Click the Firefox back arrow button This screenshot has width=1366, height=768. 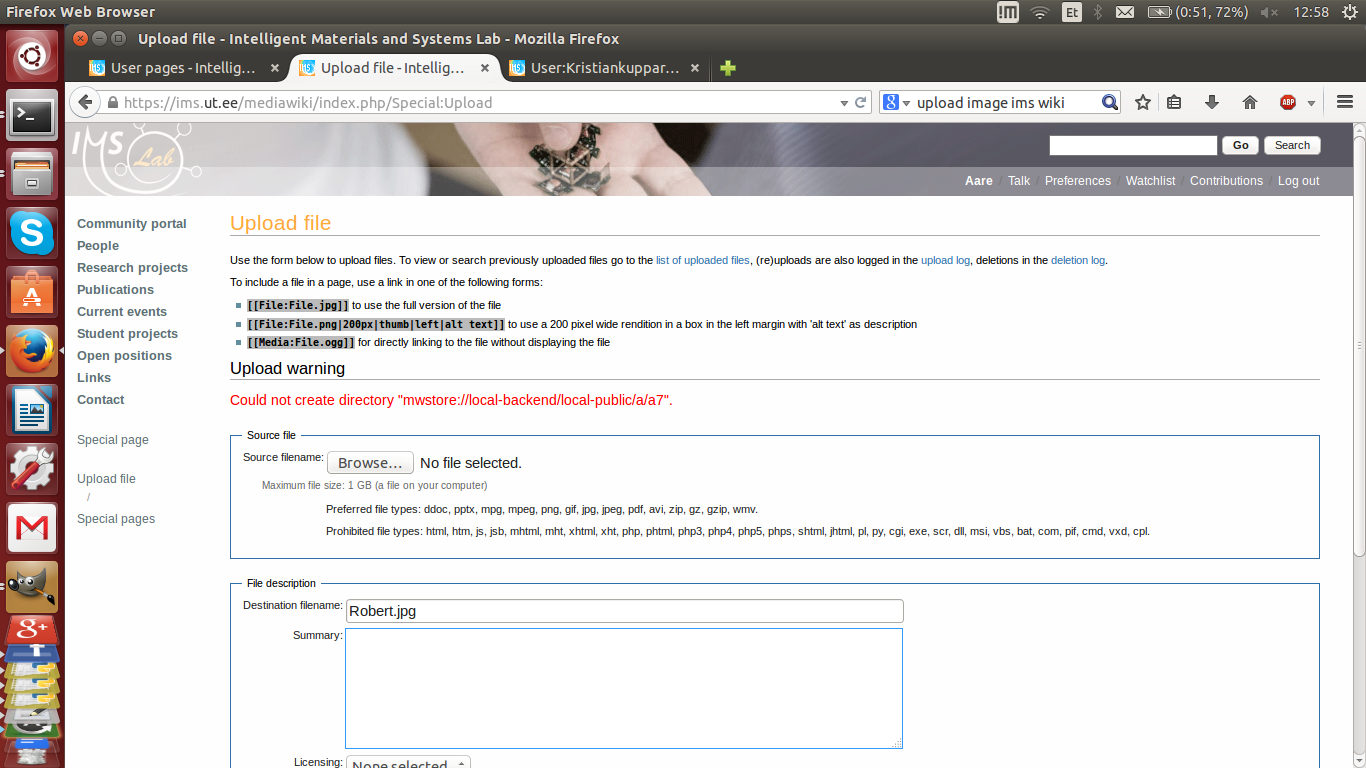(85, 102)
